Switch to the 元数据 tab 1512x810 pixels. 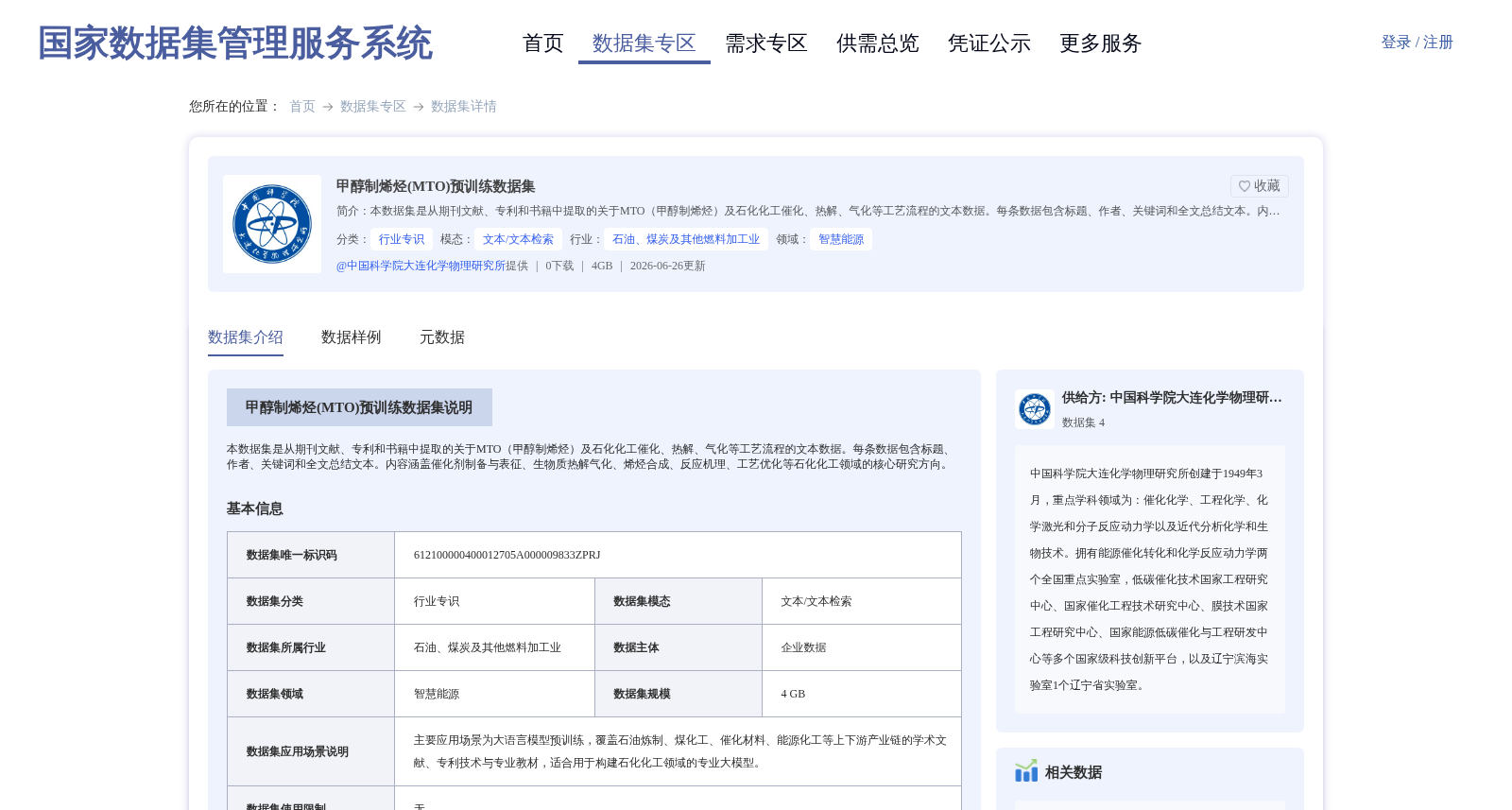pos(442,337)
